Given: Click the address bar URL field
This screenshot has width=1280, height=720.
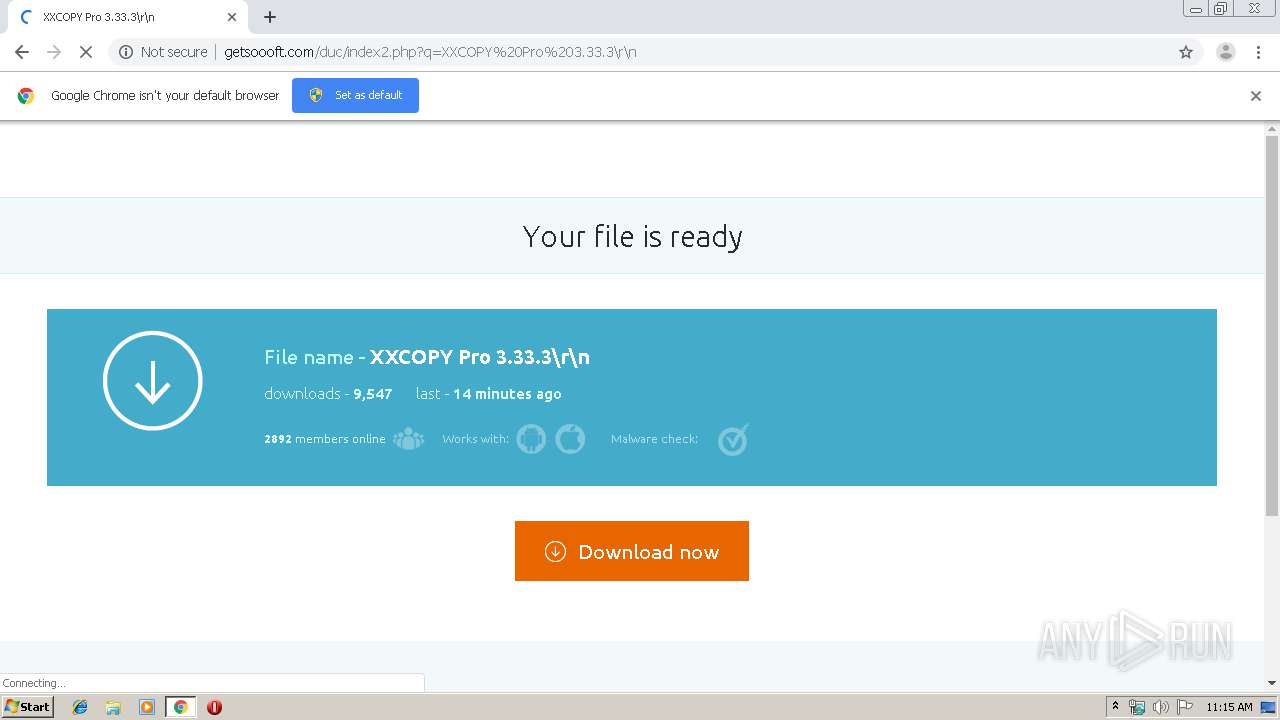Looking at the screenshot, I should coord(640,52).
